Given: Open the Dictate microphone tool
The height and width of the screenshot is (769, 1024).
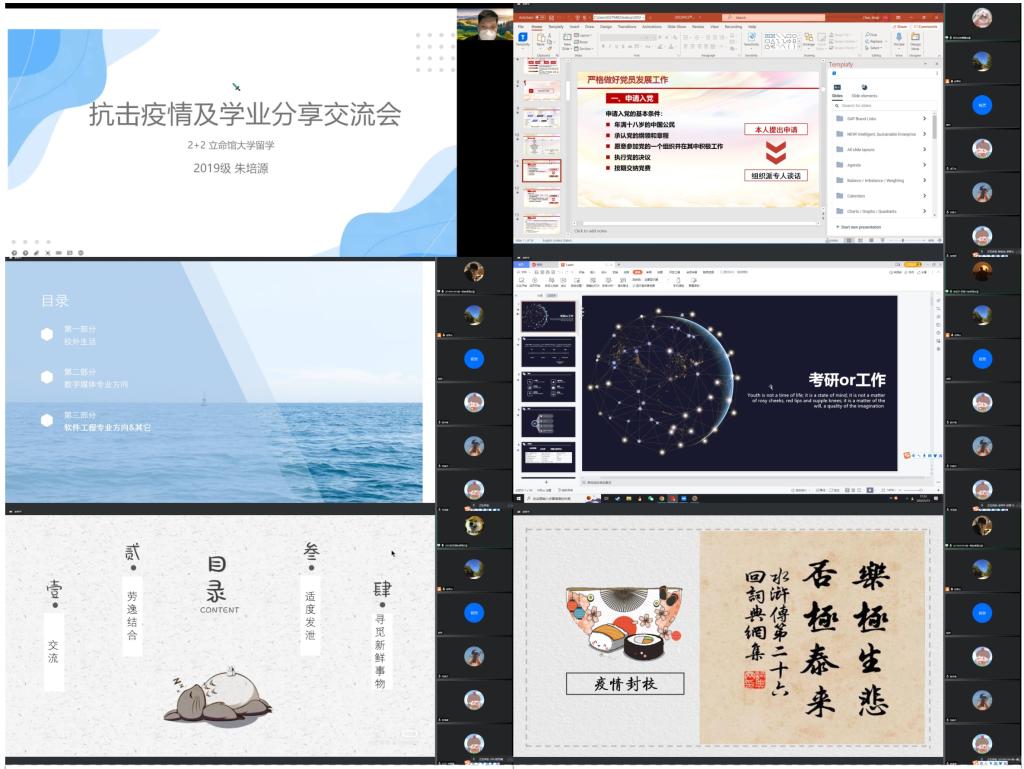Looking at the screenshot, I should click(897, 40).
